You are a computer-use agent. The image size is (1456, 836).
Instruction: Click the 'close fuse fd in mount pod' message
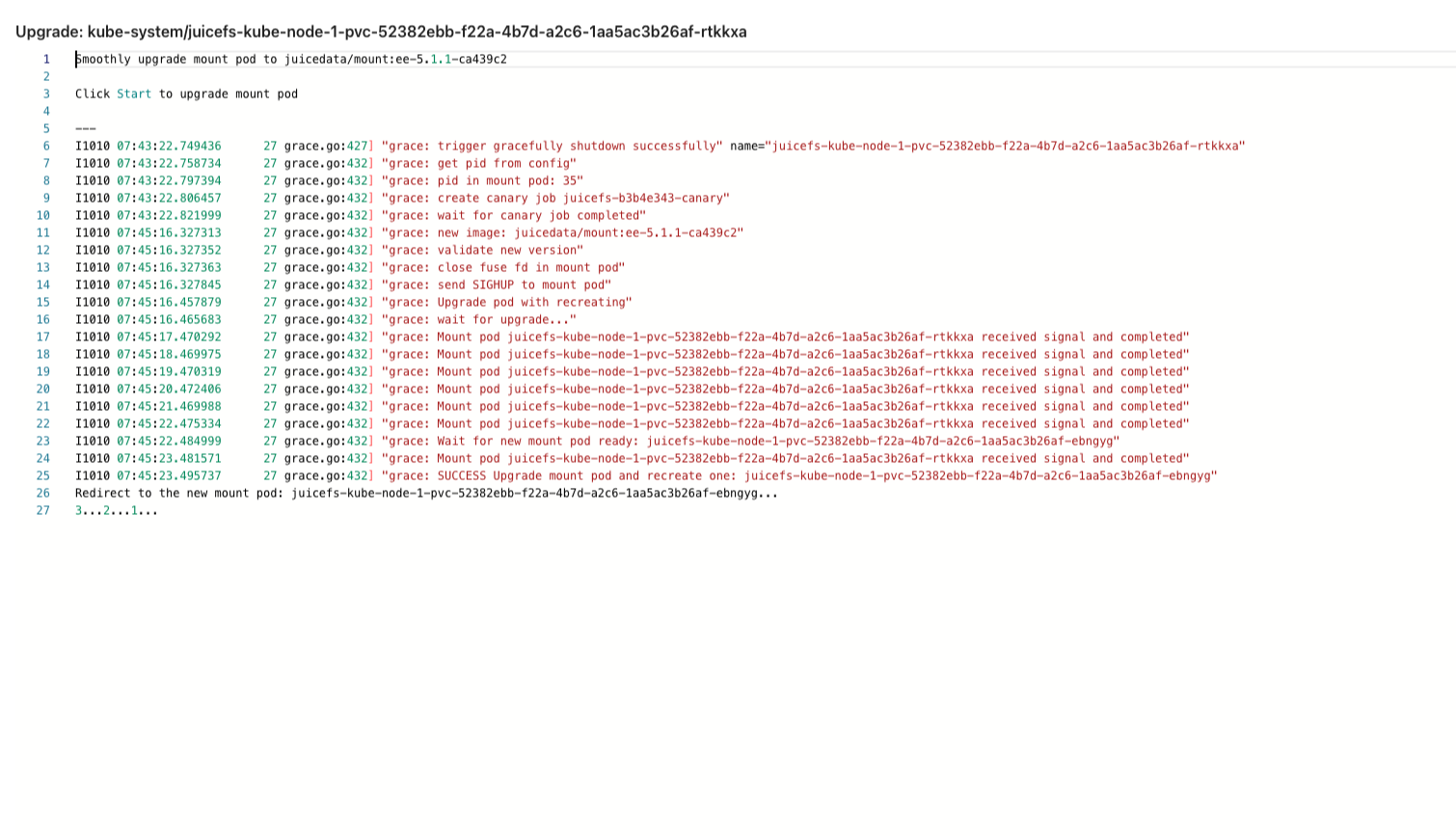click(502, 267)
